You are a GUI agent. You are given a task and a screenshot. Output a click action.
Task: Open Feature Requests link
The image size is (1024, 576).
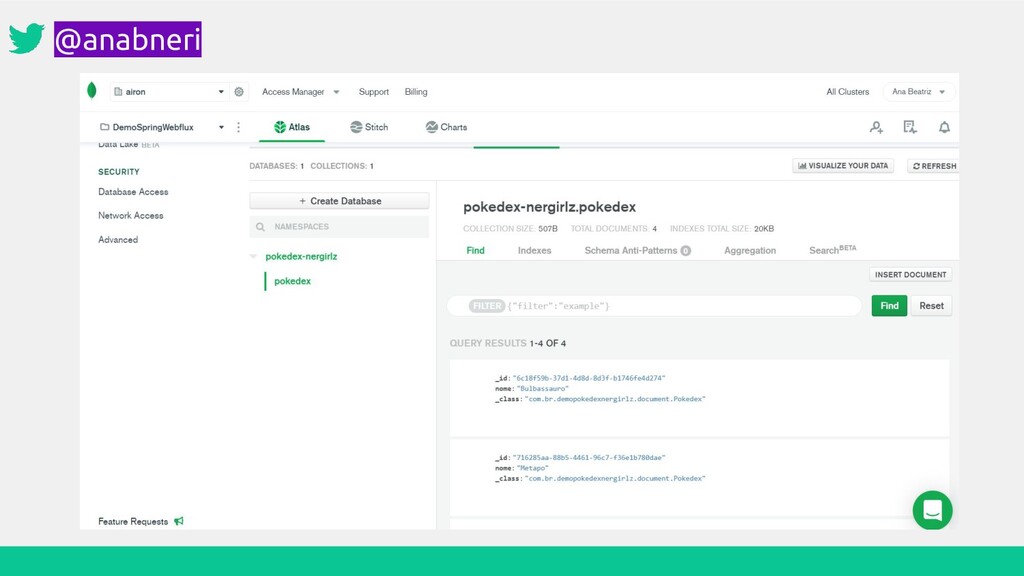(133, 521)
